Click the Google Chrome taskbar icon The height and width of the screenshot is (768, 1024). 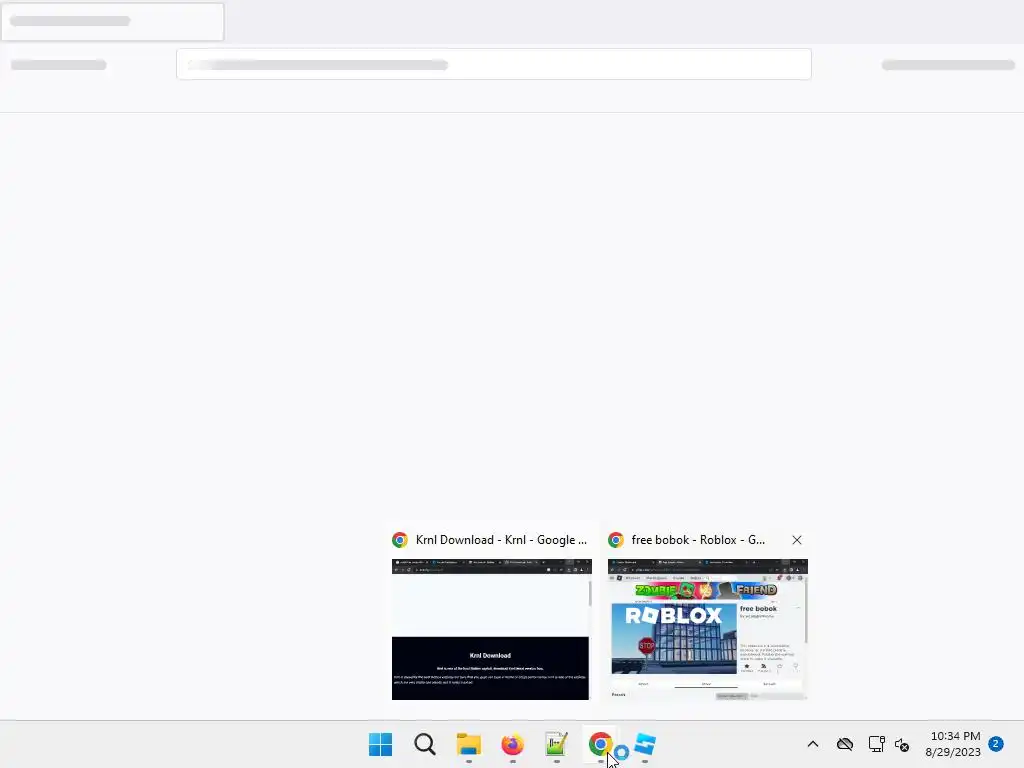[600, 744]
